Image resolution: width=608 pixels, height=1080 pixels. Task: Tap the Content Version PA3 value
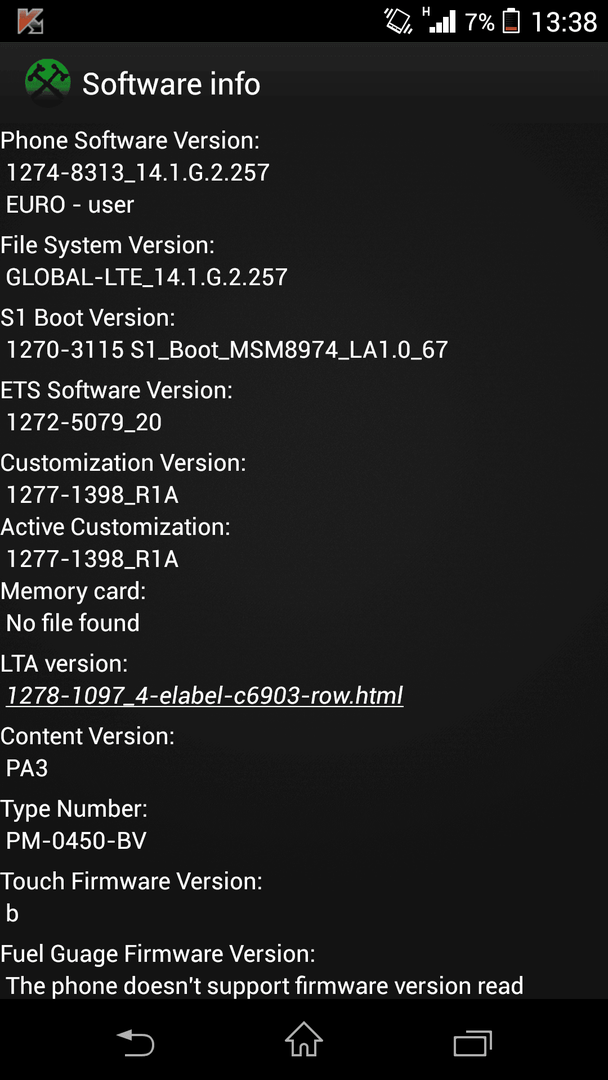pos(27,768)
